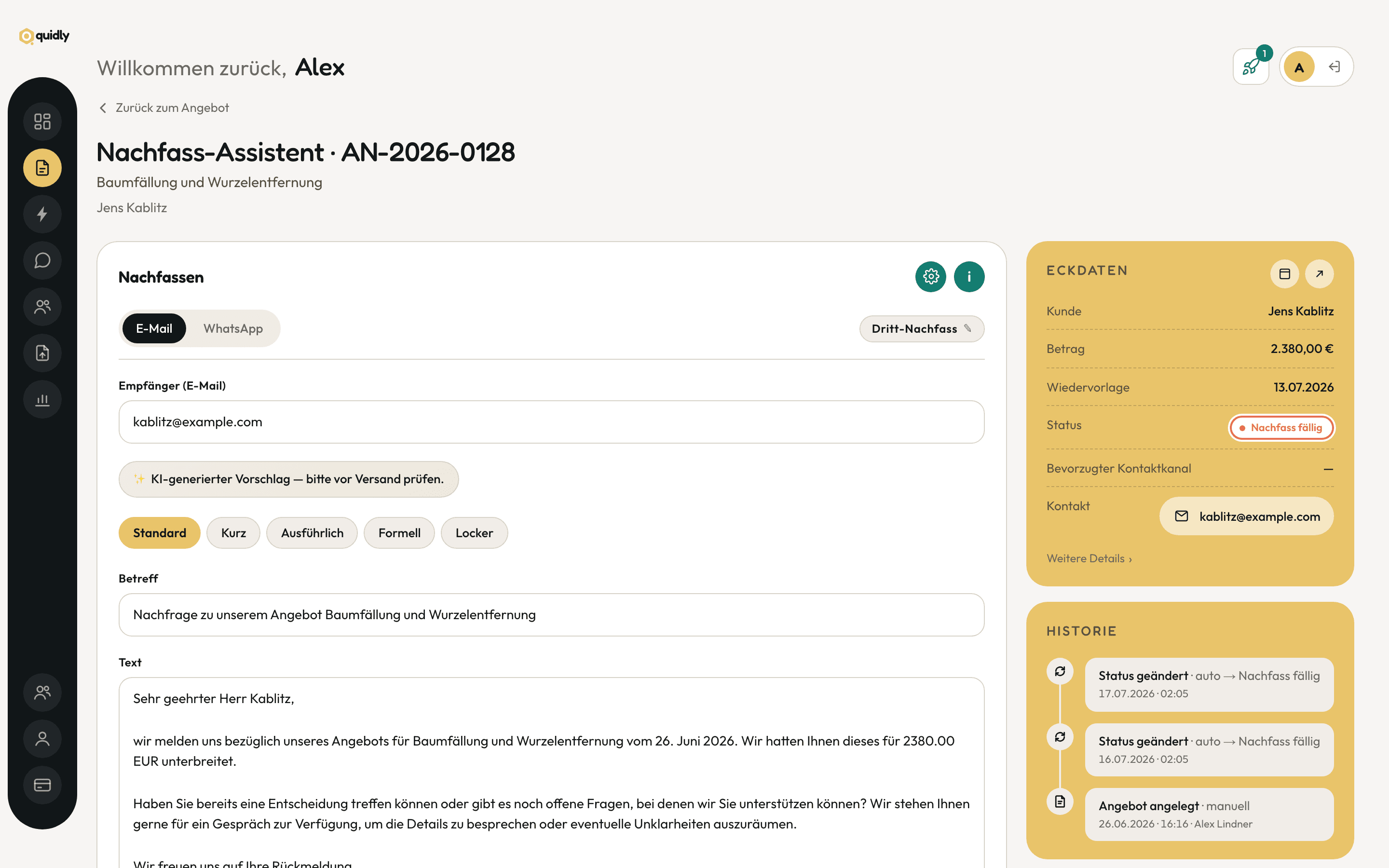
Task: Switch to the WhatsApp channel tab
Action: coord(233,328)
